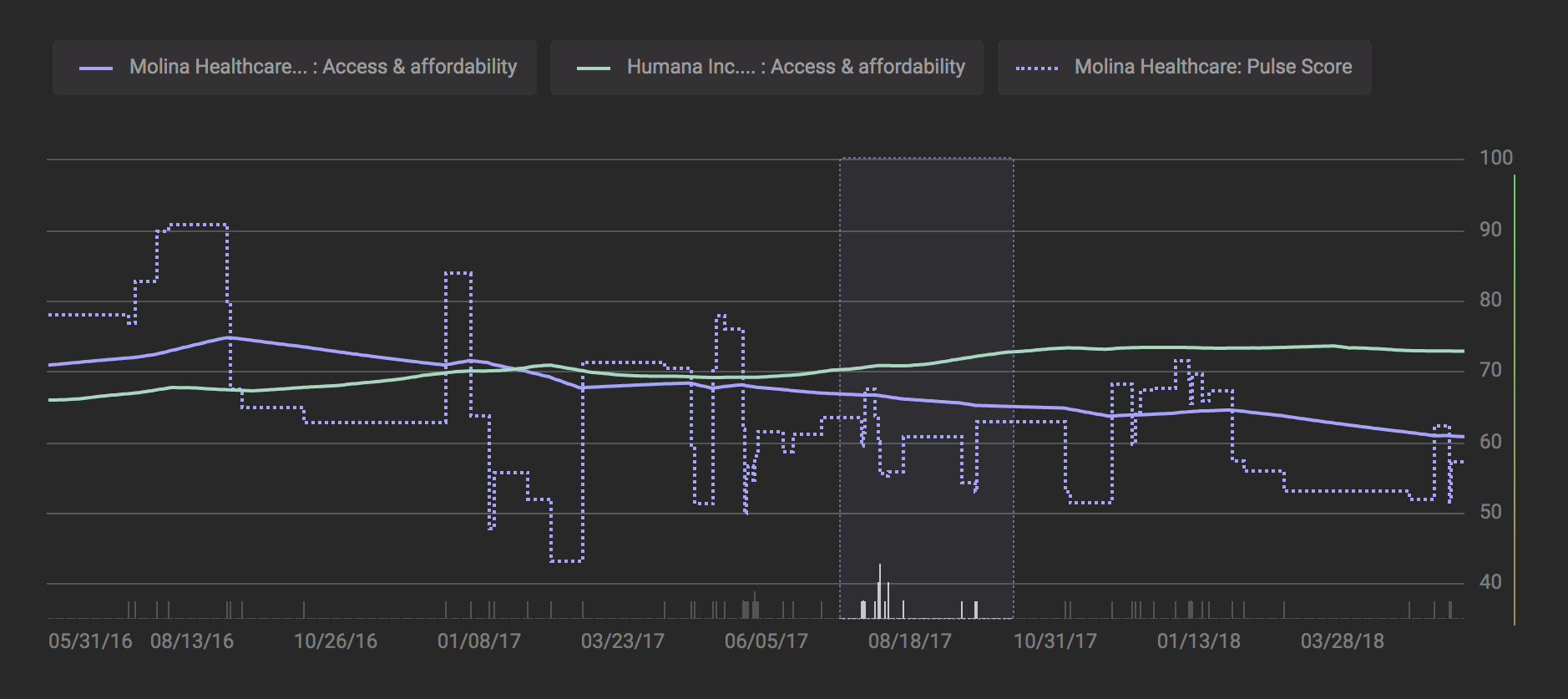1568x699 pixels.
Task: Click the 80 value on y-axis
Action: pyautogui.click(x=1490, y=300)
